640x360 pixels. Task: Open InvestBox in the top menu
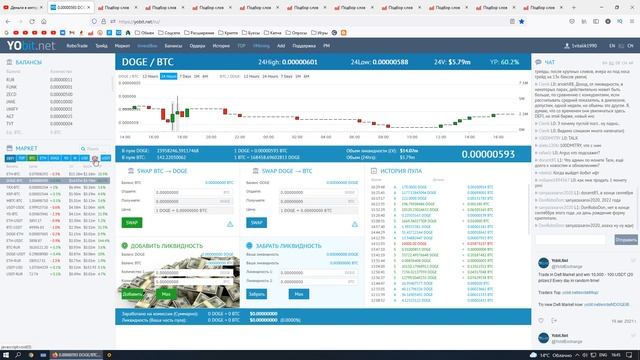[147, 46]
